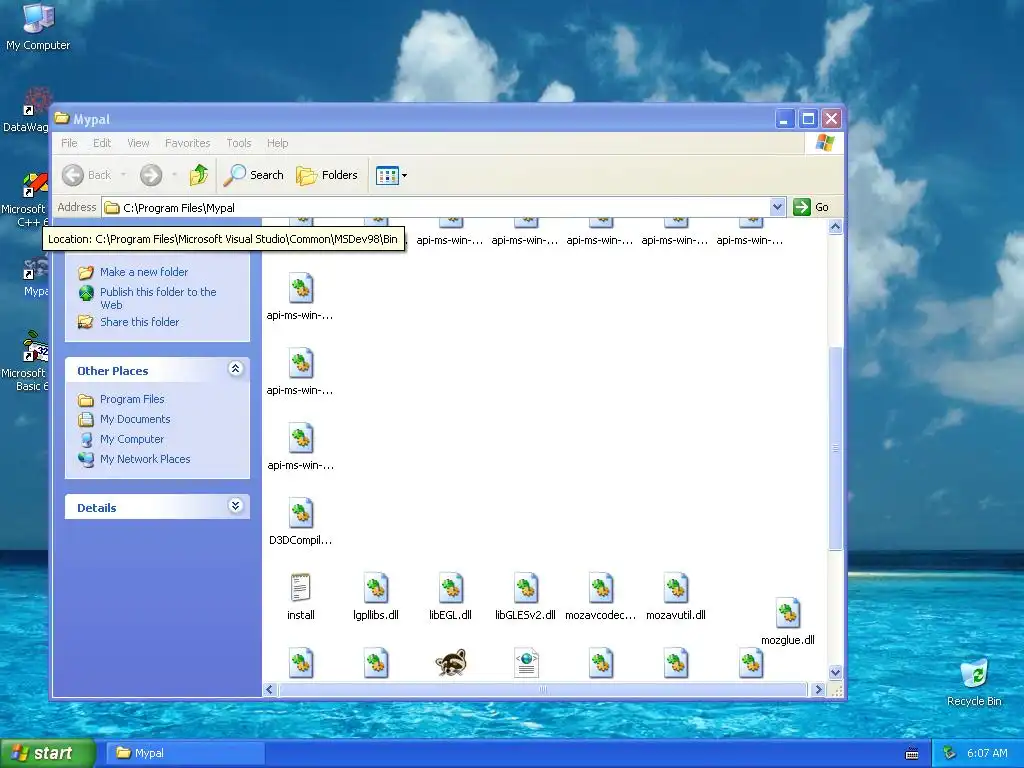
Task: Select the raccoon Mypal application icon
Action: (x=451, y=663)
